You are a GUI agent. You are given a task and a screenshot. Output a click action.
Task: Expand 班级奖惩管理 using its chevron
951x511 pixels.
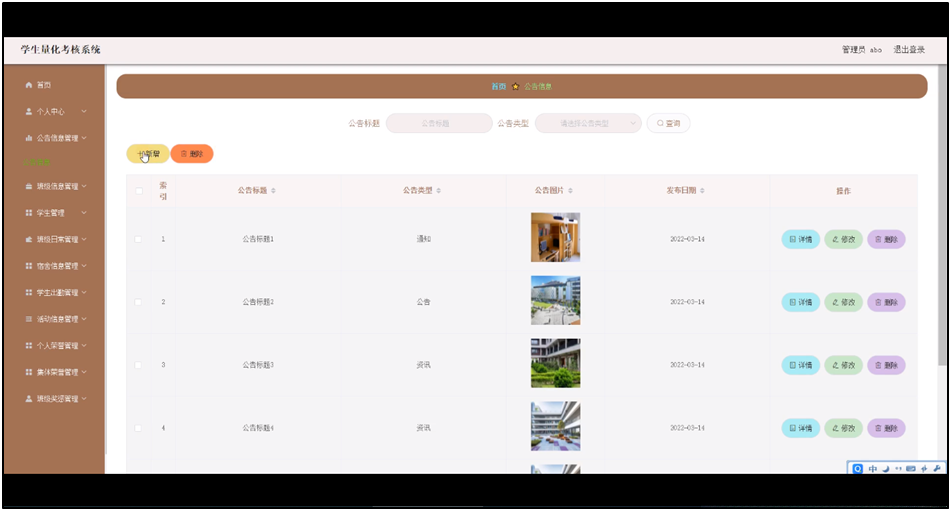[x=84, y=399]
